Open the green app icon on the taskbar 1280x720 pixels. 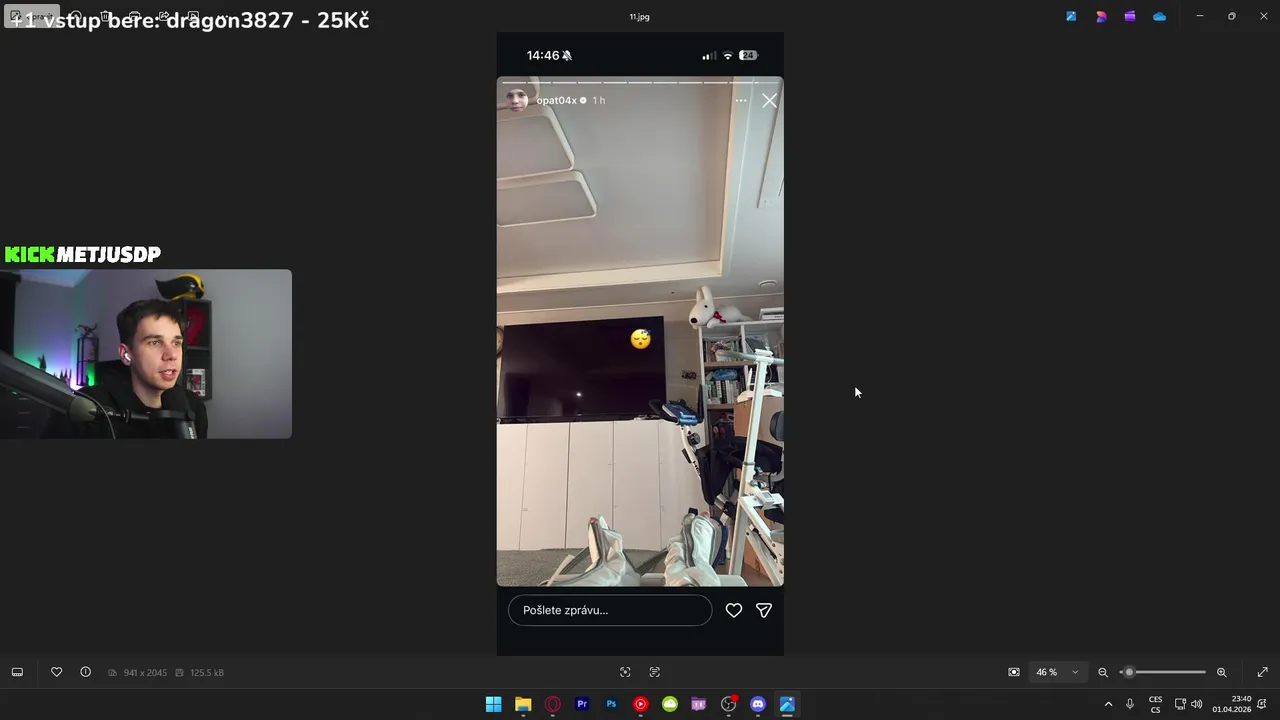pos(670,704)
